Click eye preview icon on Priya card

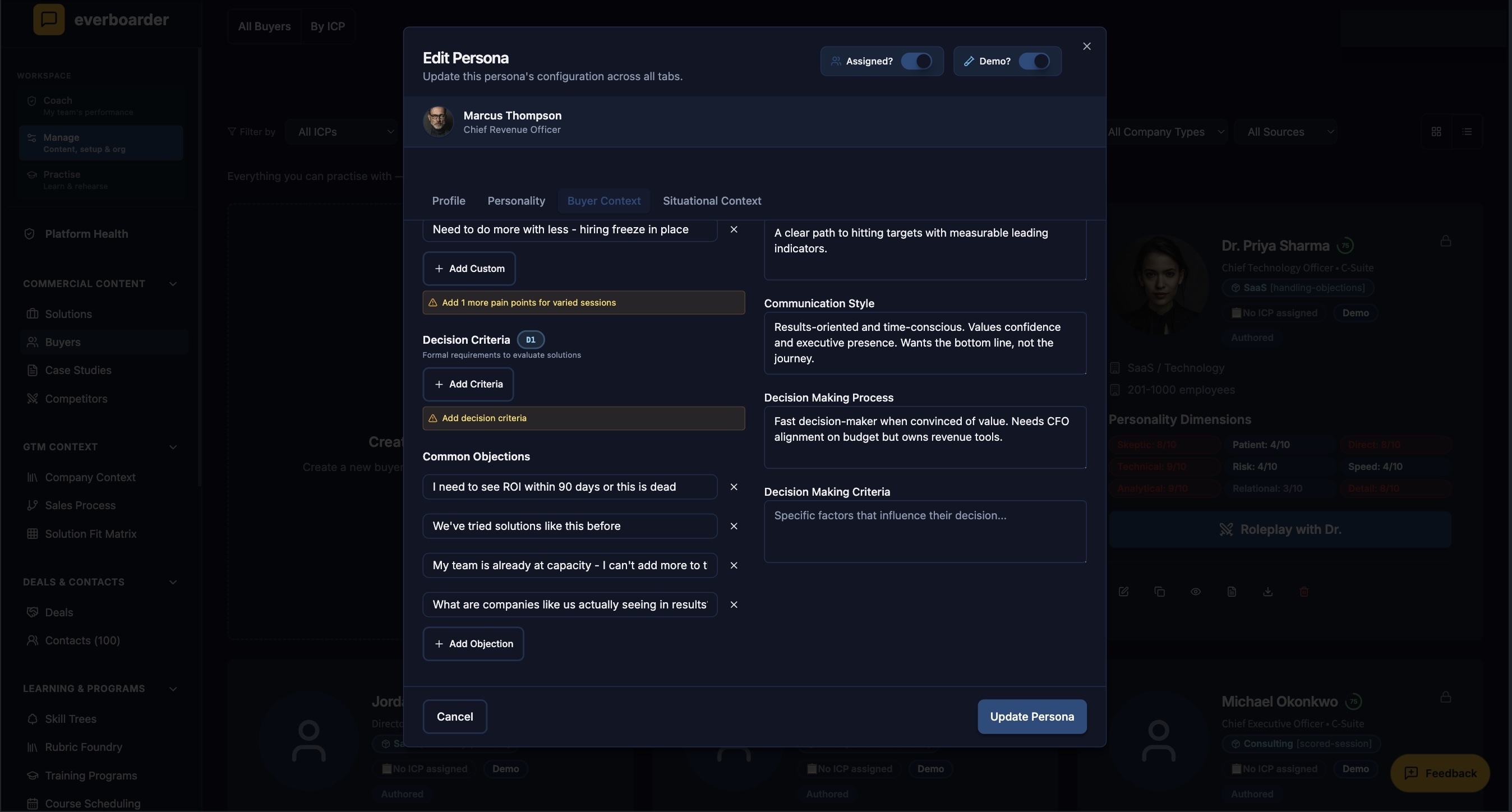pyautogui.click(x=1196, y=592)
